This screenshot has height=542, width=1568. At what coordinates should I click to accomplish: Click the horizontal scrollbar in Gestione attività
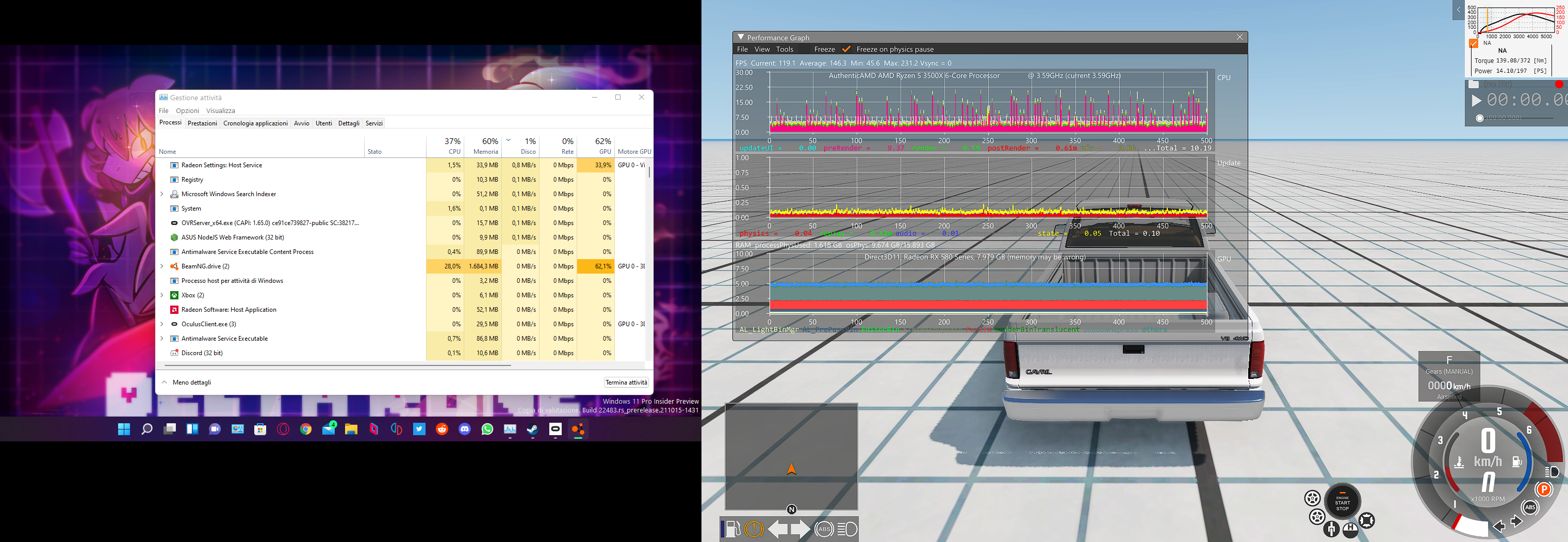[x=337, y=365]
